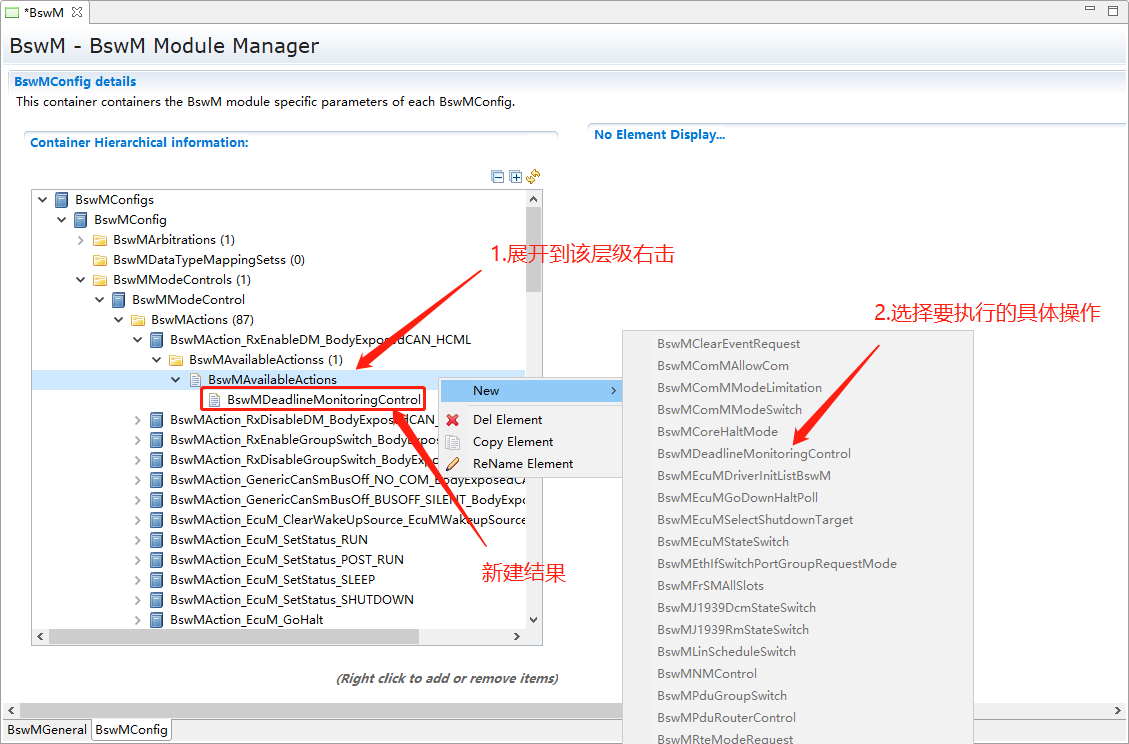The width and height of the screenshot is (1129, 744).
Task: Expand BswMAction_EcuM_SetStatus_RUN tree node
Action: 138,540
